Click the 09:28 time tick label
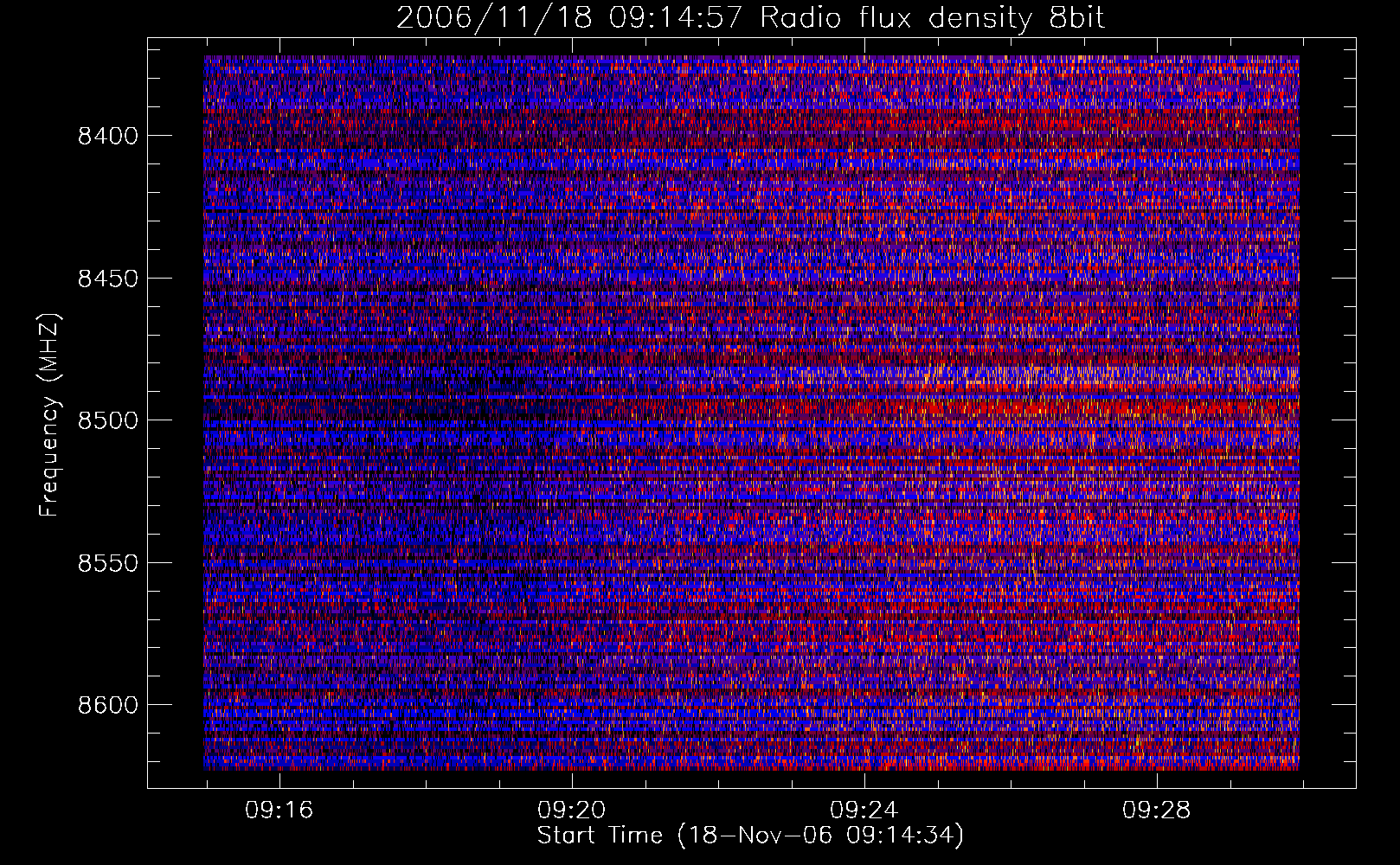Image resolution: width=1400 pixels, height=865 pixels. [x=1156, y=811]
